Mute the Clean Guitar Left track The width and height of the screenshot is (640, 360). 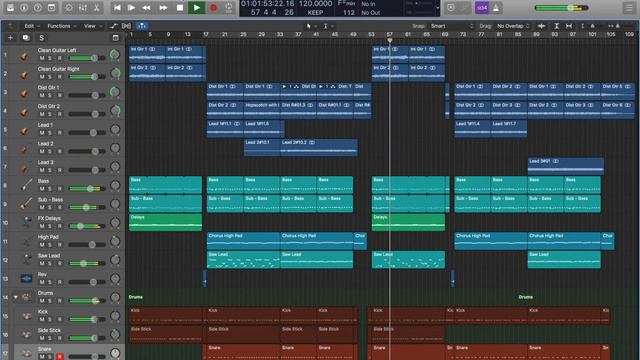pos(42,58)
